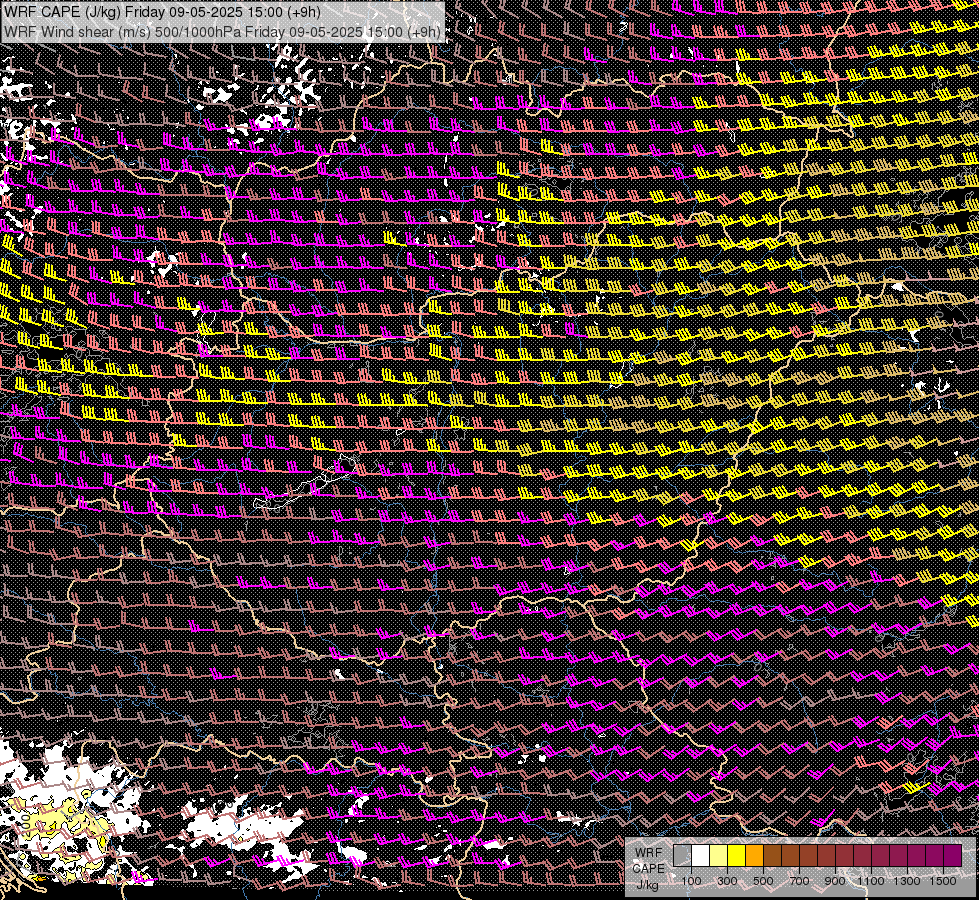This screenshot has height=900, width=979.
Task: Select the WRF CAPE title line
Action: (x=162, y=12)
